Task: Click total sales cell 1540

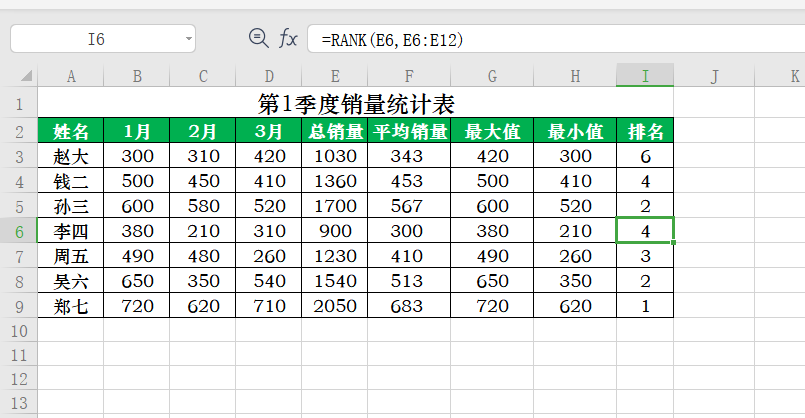Action: pyautogui.click(x=335, y=281)
